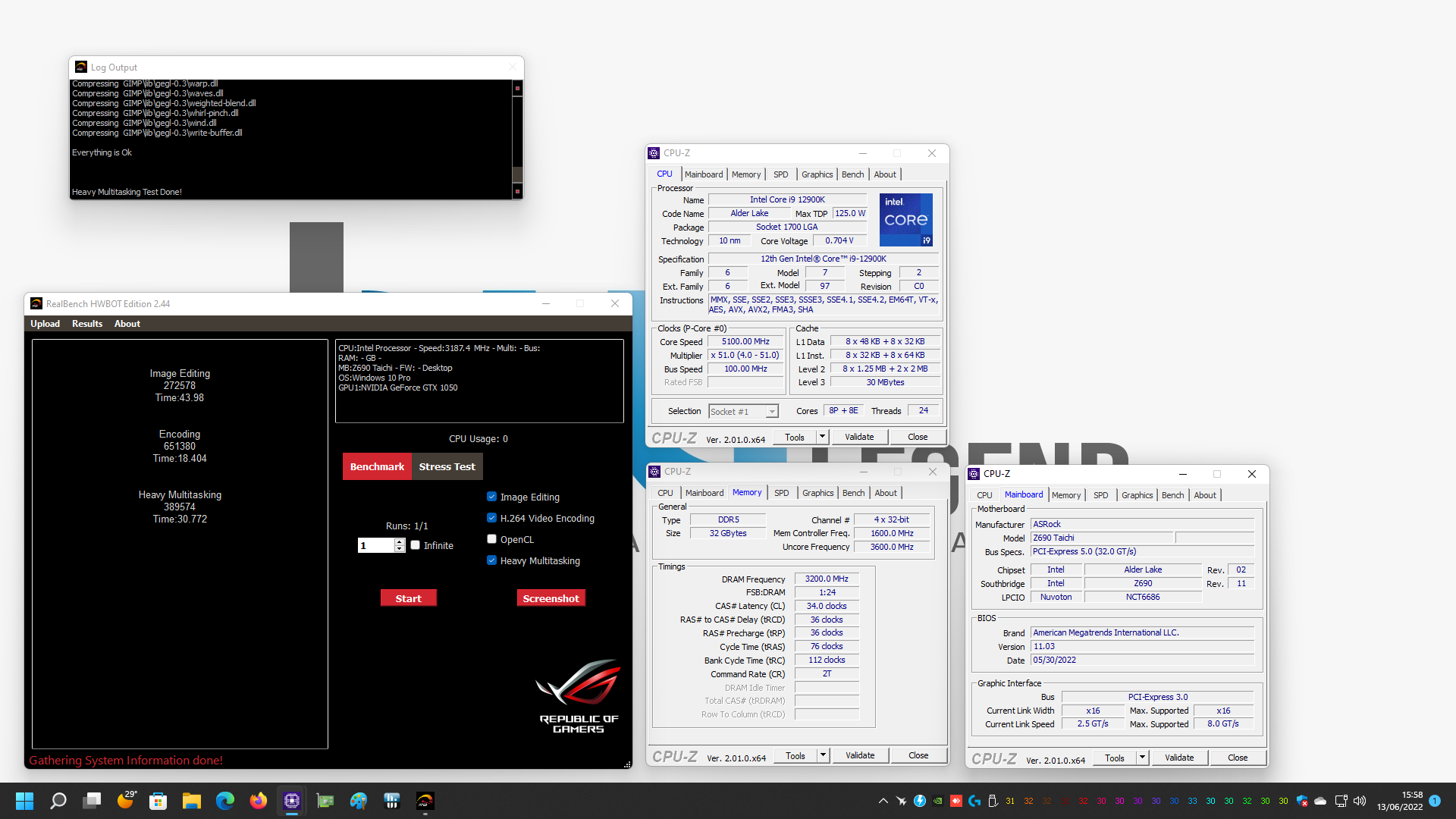Open Tools dropdown arrow in CPU-Z CPU window

point(822,437)
